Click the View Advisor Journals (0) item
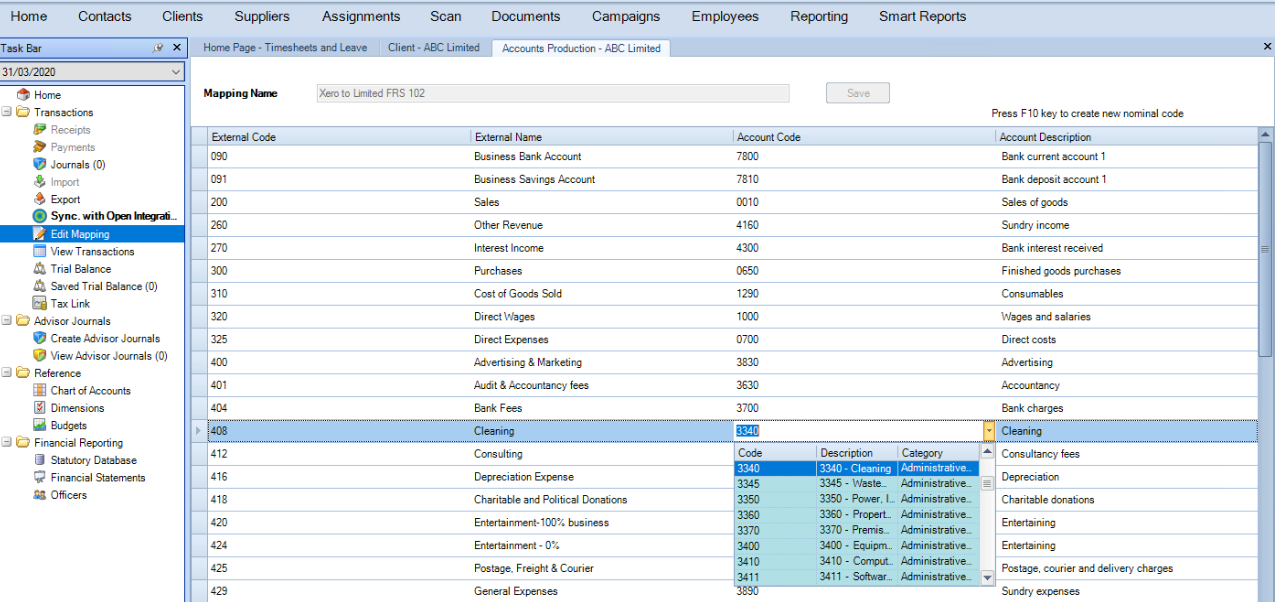This screenshot has height=602, width=1275. (x=109, y=356)
